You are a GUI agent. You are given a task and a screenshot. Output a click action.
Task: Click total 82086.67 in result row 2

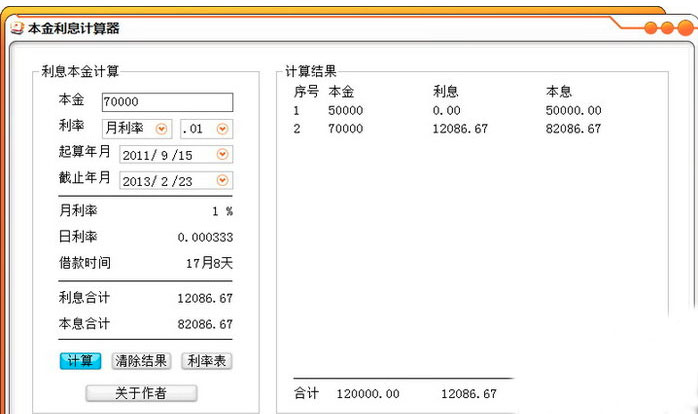point(574,129)
